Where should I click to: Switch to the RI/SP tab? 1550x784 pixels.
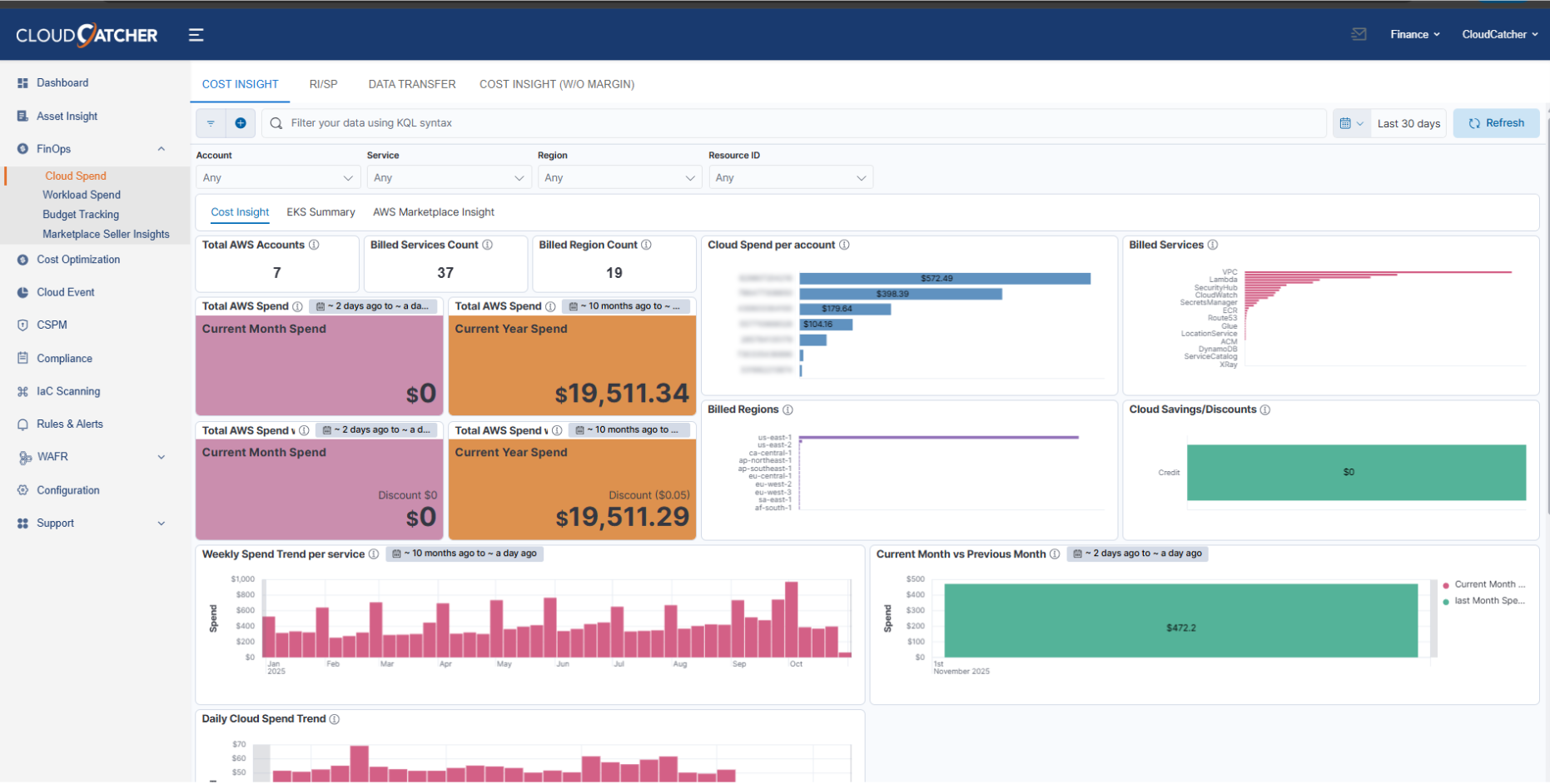[323, 84]
